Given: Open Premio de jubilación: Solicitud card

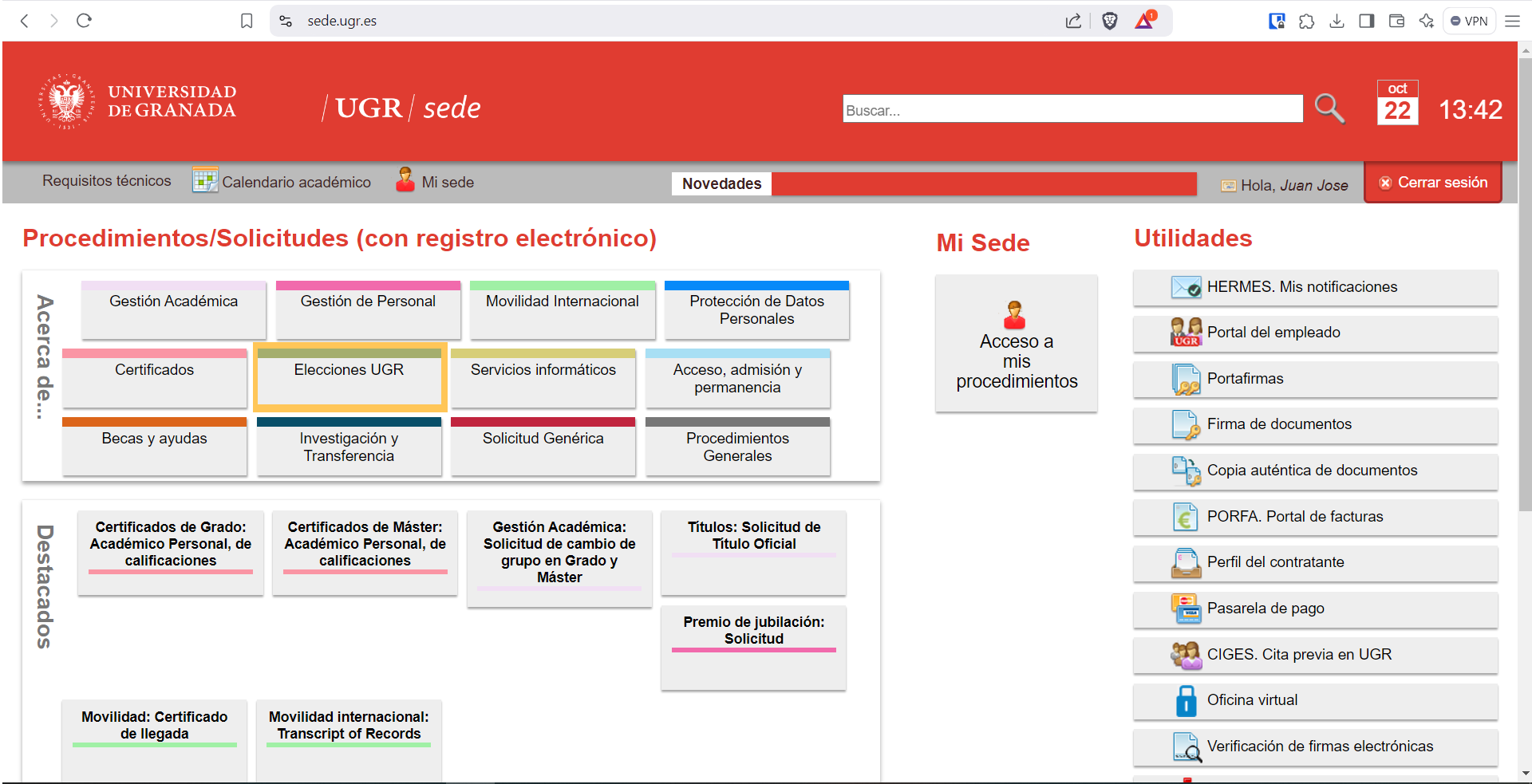Looking at the screenshot, I should coord(754,648).
